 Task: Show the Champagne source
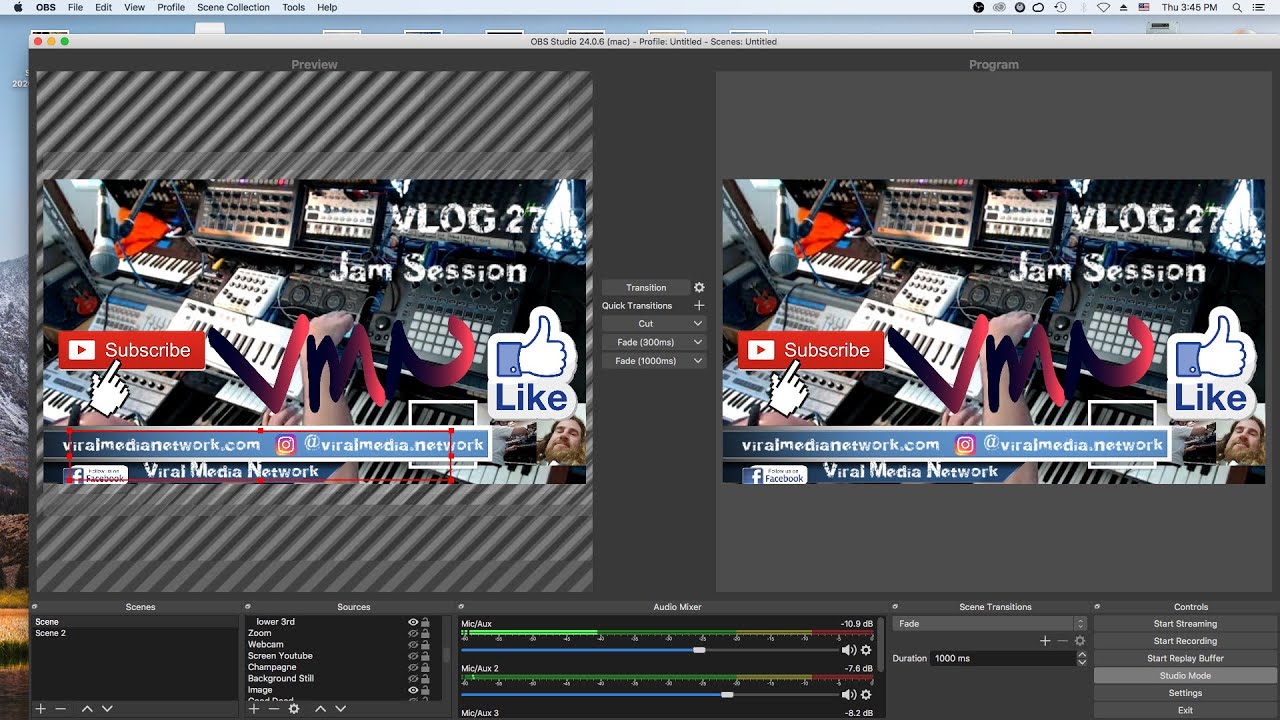point(412,667)
